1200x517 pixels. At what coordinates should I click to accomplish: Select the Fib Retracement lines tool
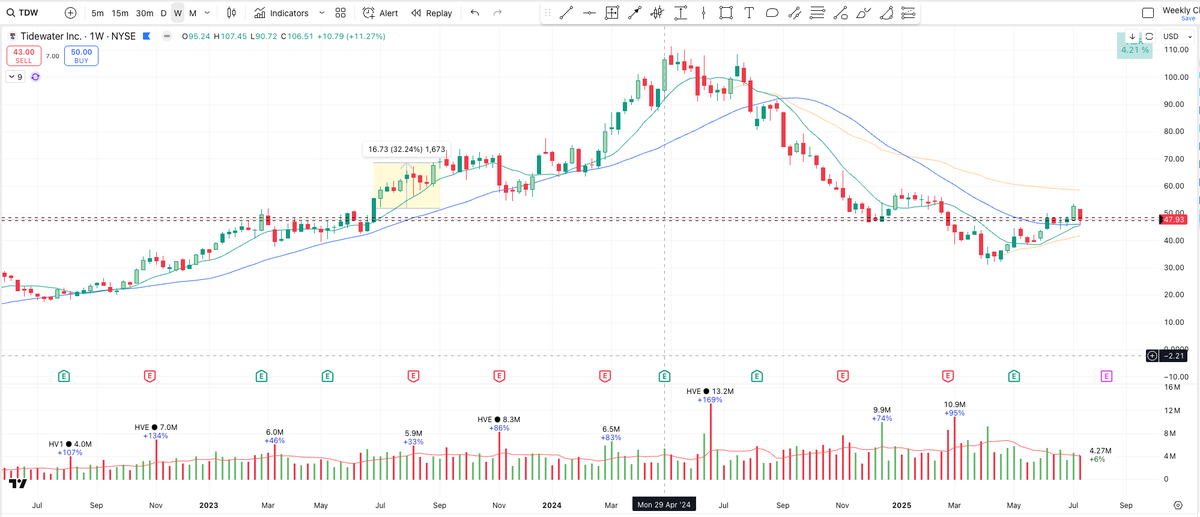[x=817, y=13]
